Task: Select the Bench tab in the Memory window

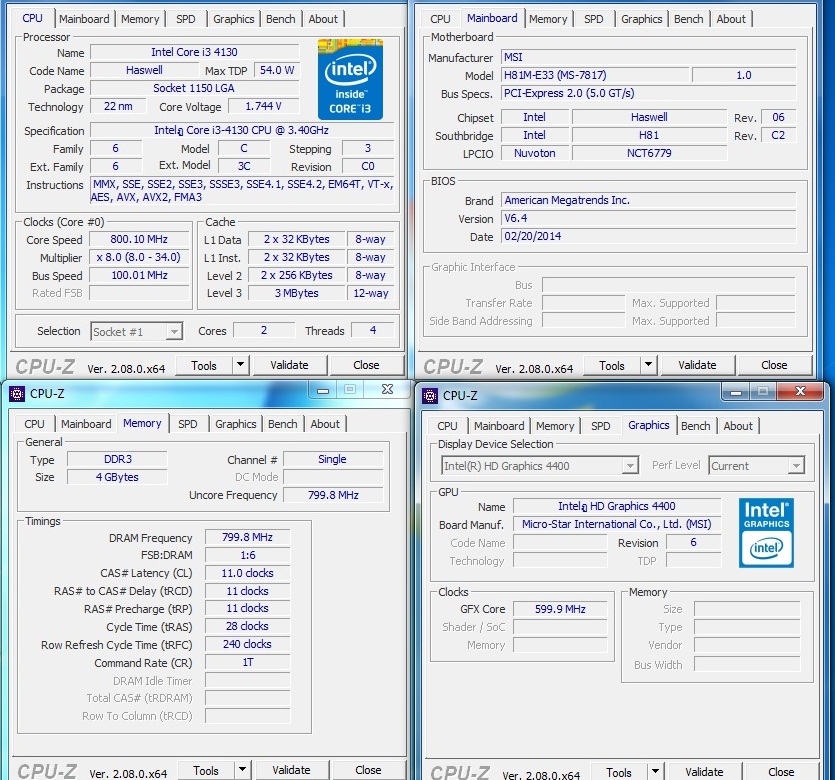Action: [283, 424]
